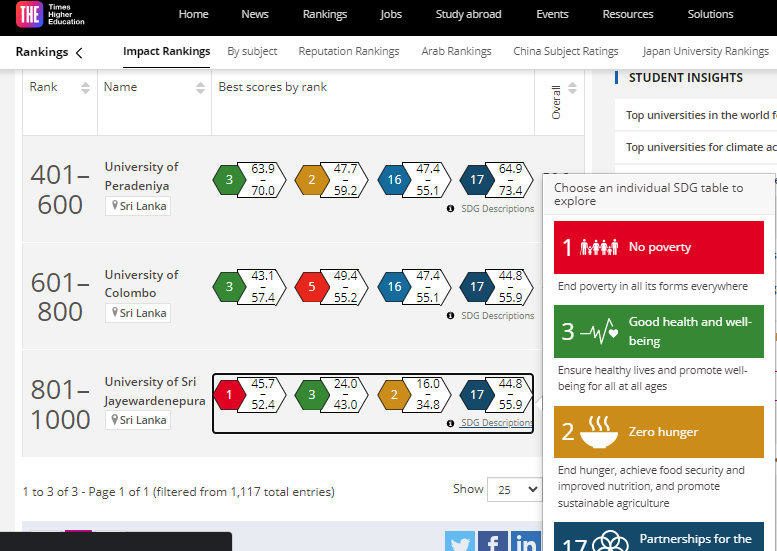Screen dimensions: 777x551
Task: Click the Sri Lanka tag under Colombo
Action: (x=138, y=313)
